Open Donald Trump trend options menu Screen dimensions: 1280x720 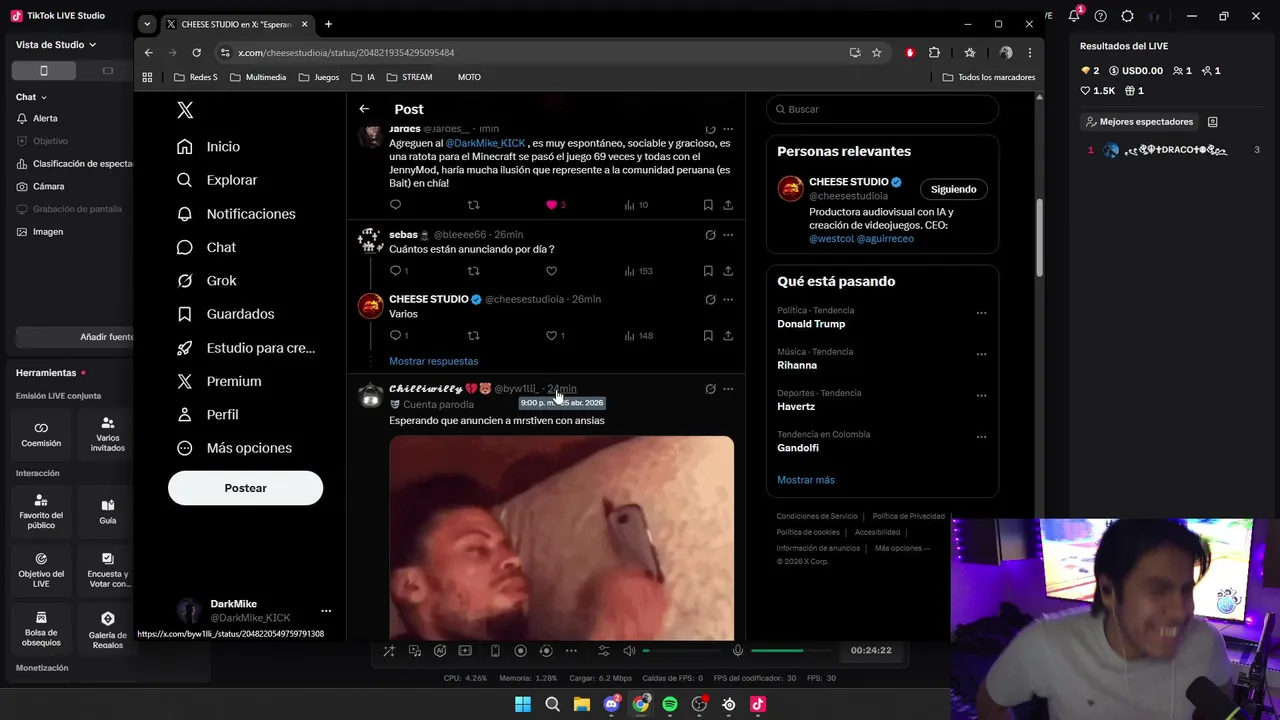(x=981, y=313)
